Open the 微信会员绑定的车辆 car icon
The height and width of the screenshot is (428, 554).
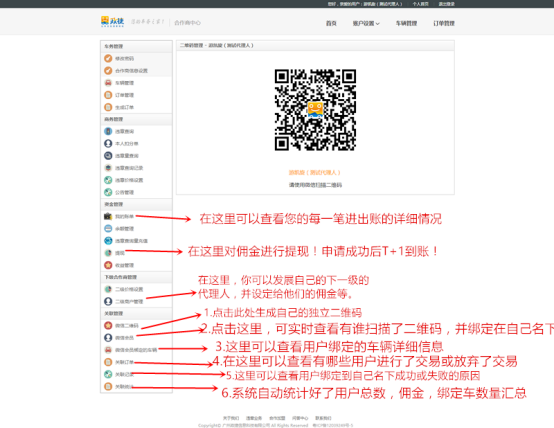coord(108,350)
